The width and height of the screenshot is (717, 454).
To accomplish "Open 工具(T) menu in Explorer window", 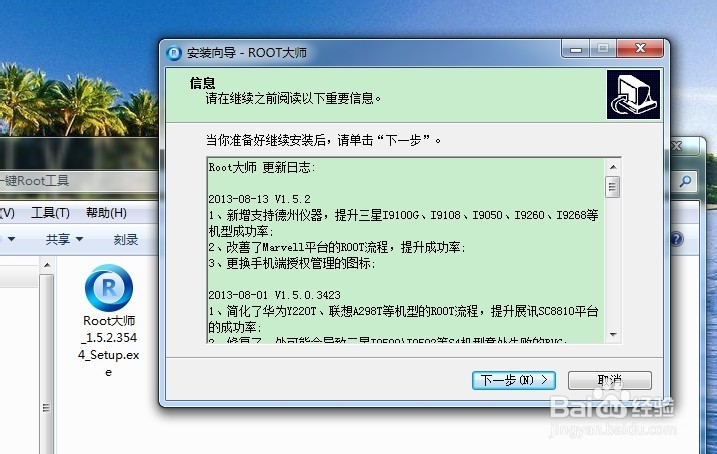I will (x=50, y=213).
